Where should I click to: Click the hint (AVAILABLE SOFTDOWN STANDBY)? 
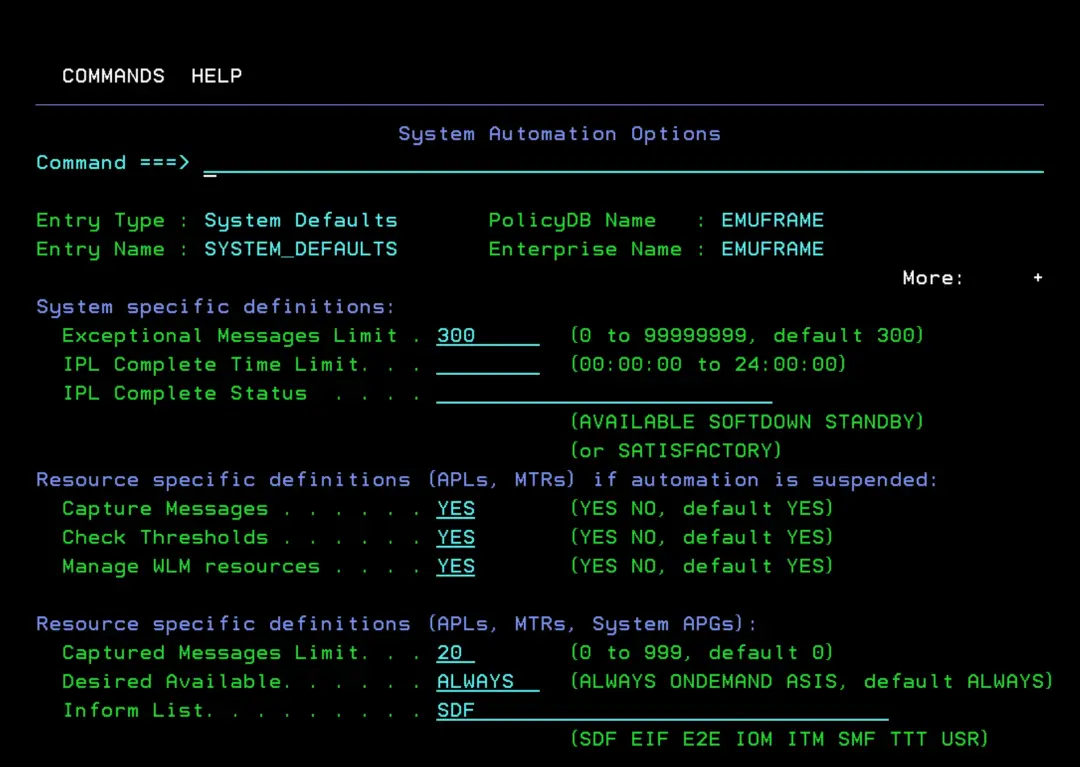747,422
